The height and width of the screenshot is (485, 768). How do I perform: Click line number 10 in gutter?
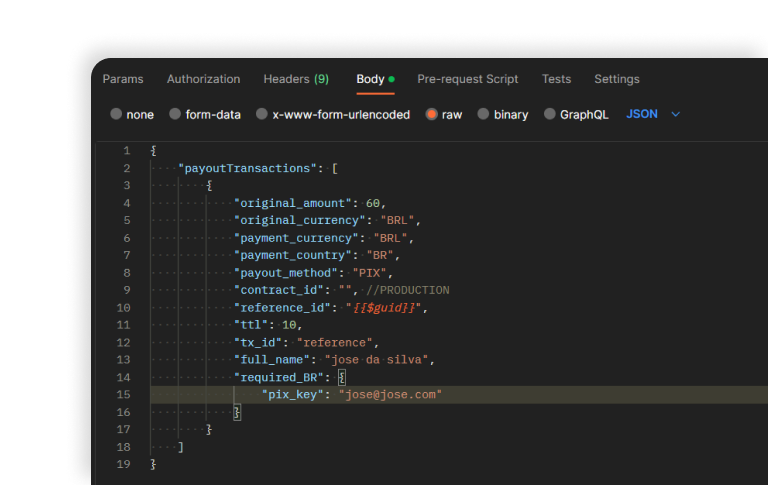pyautogui.click(x=123, y=308)
